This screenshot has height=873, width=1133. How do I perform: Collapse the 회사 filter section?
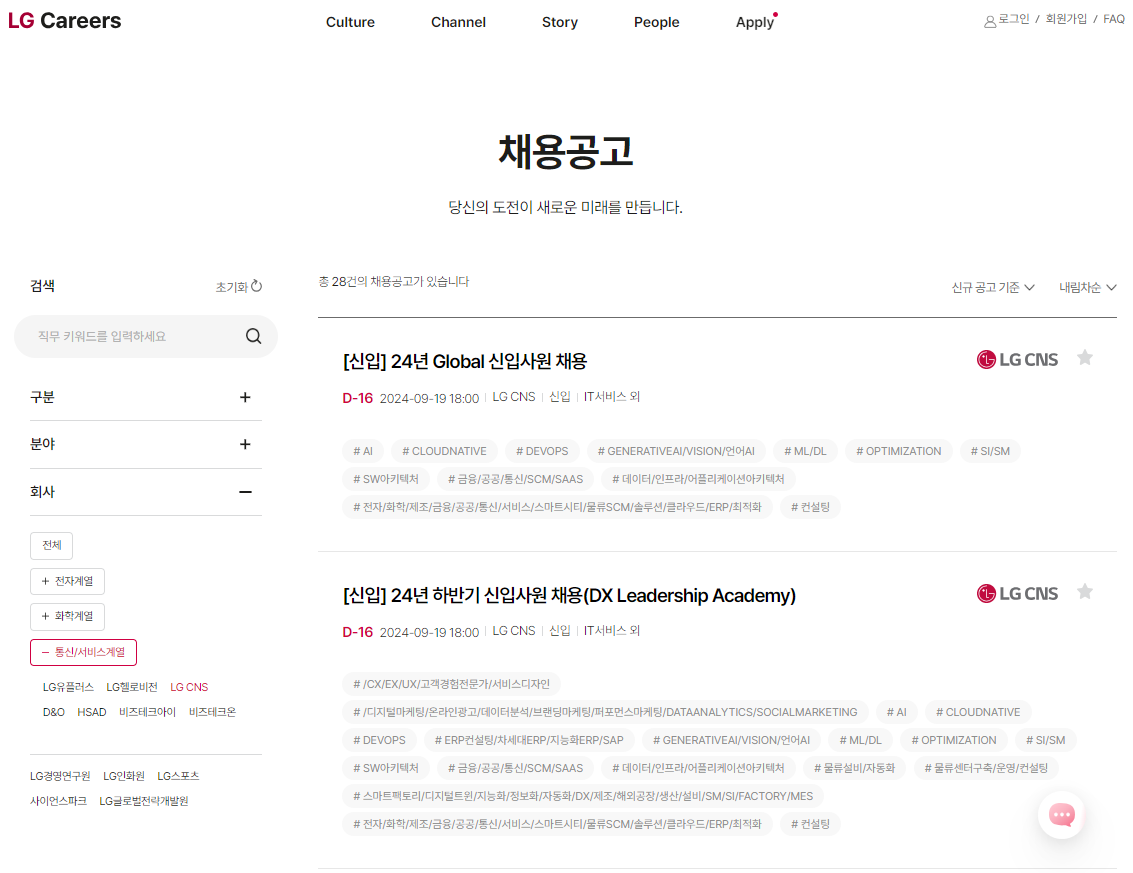(x=145, y=492)
